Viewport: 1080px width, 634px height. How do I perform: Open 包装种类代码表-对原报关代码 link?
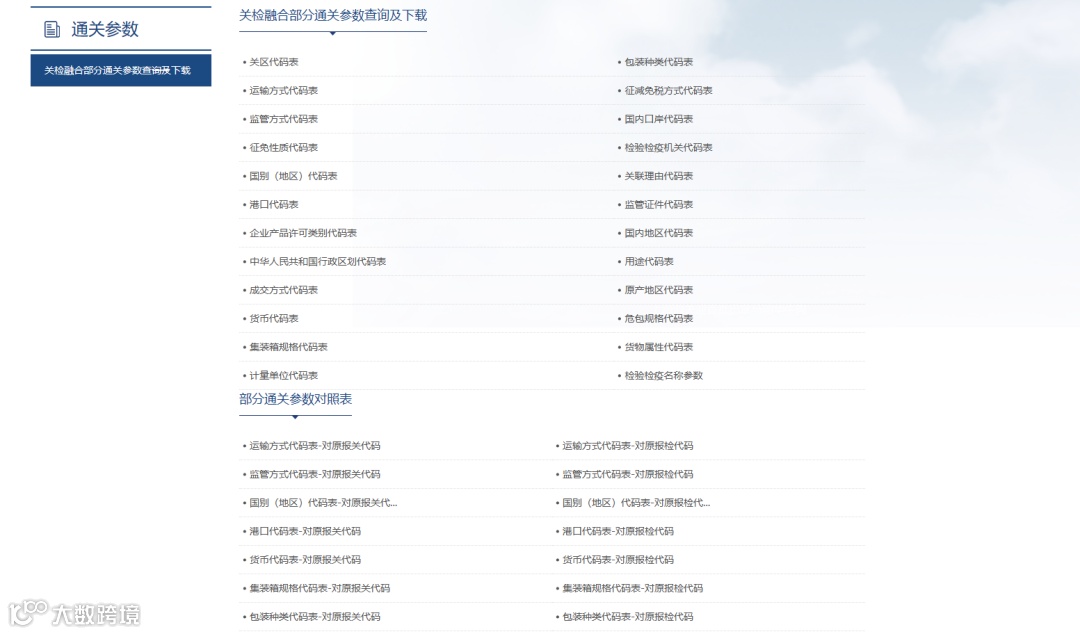point(315,617)
